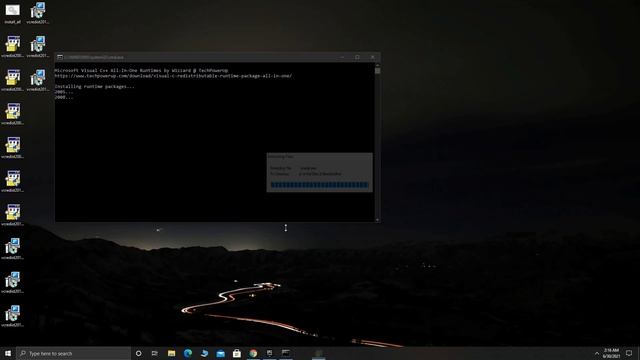Open the taskbar clock and date
The height and width of the screenshot is (360, 640).
611,353
